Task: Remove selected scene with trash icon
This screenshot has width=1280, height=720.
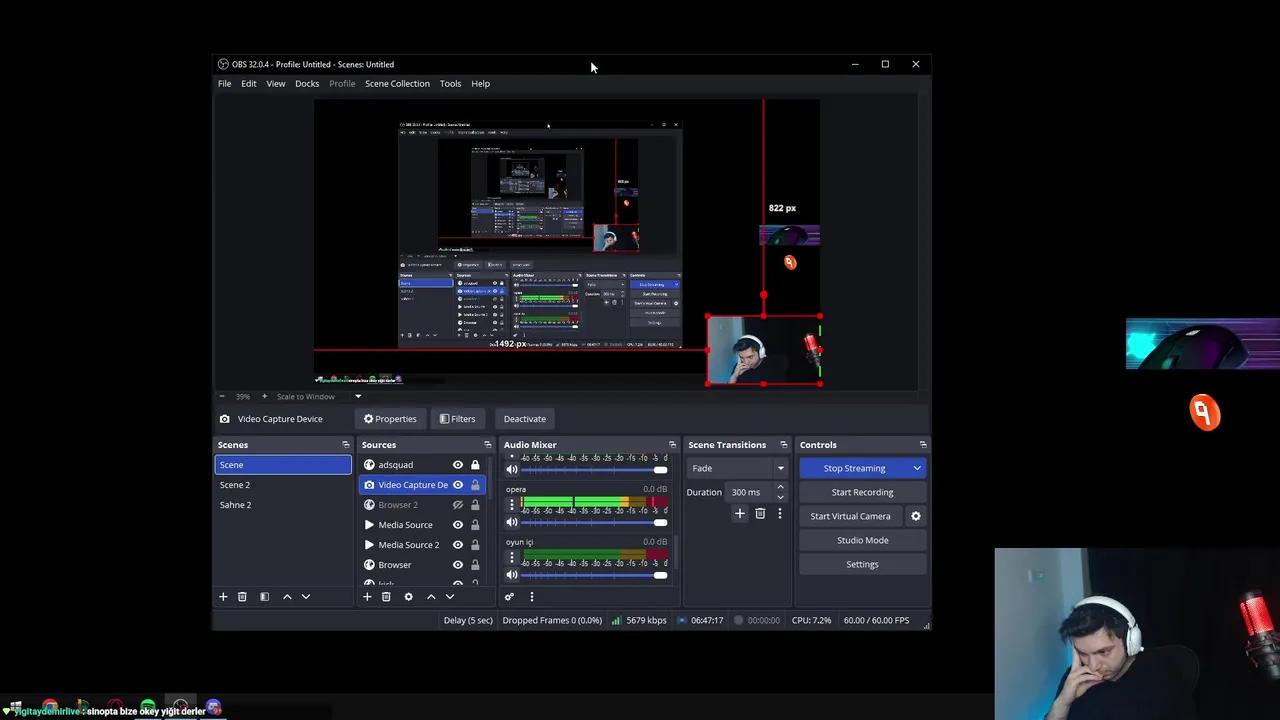Action: pos(242,597)
